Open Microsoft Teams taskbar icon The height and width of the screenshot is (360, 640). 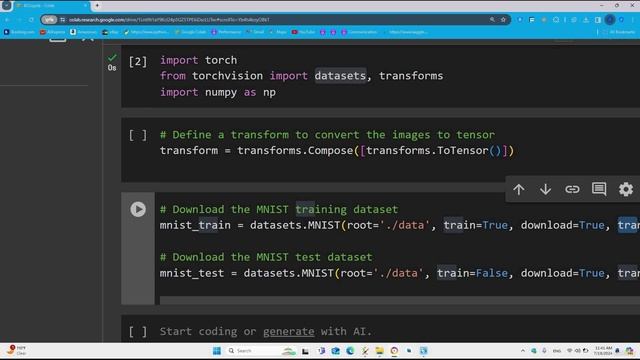[321, 351]
